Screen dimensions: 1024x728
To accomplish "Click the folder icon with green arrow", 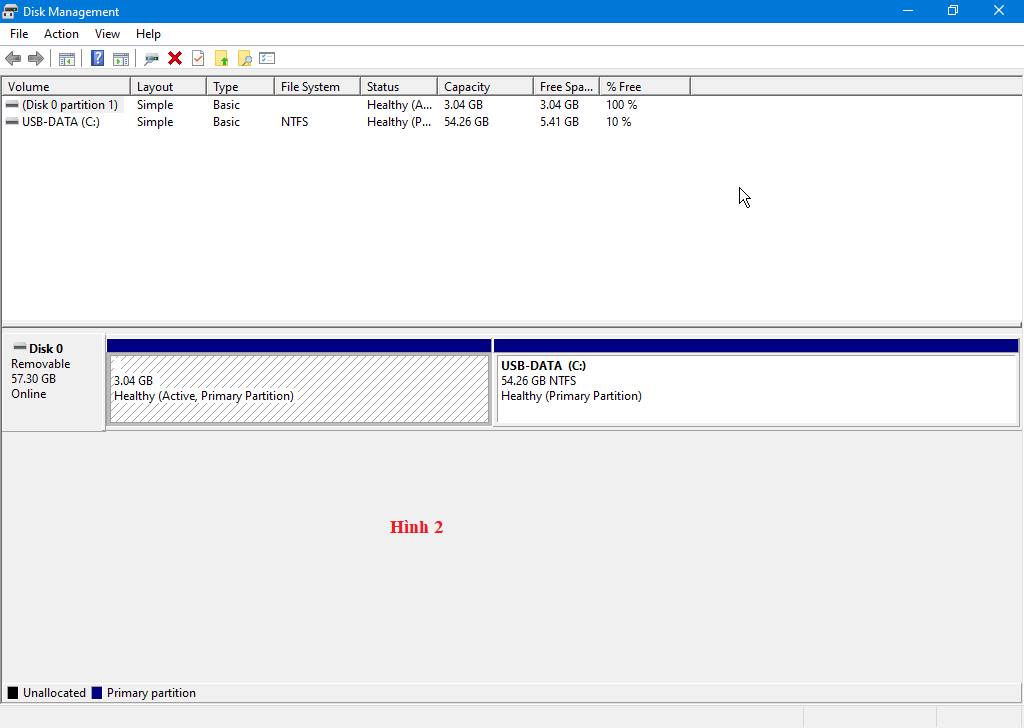I will [x=221, y=58].
